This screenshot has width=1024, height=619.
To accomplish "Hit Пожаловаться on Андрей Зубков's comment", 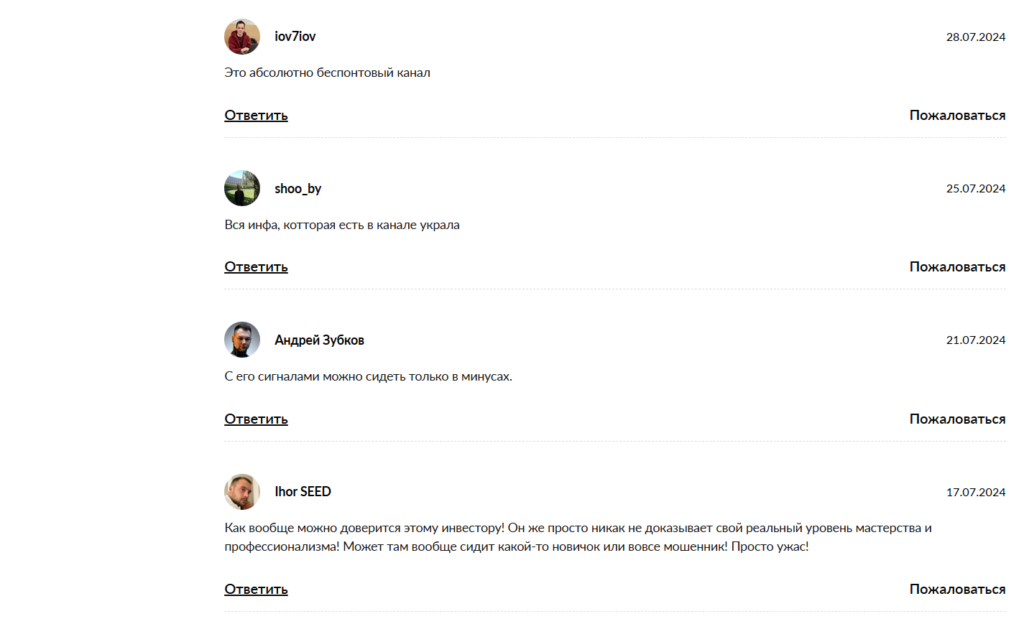I will [957, 419].
